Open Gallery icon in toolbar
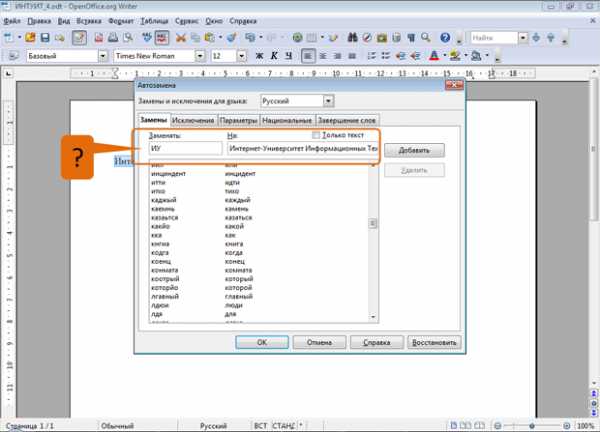Screen dimensions: 600x432 coord(382,37)
